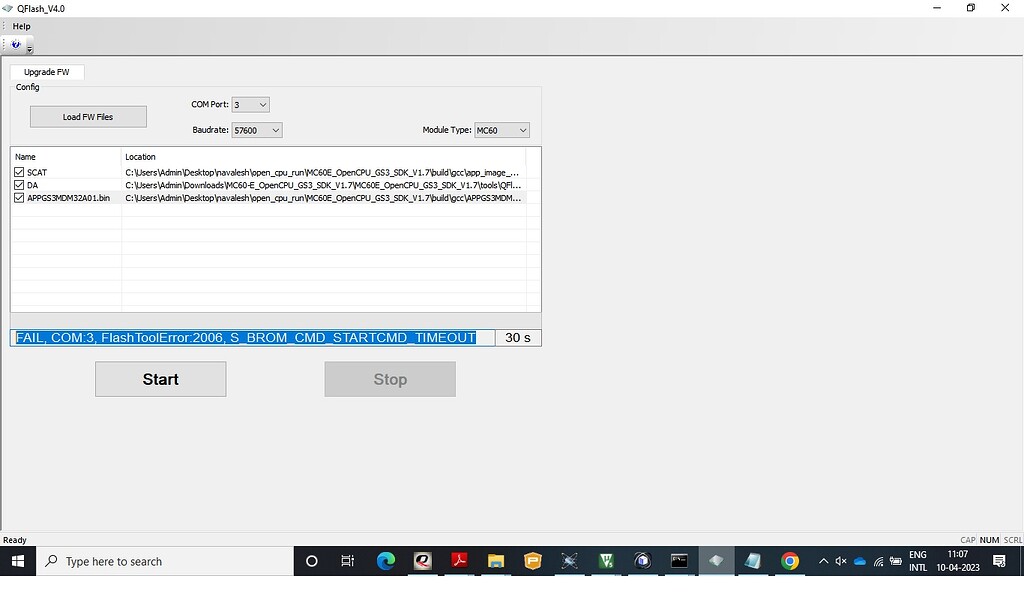Open Command Prompt window from taskbar
1024x608 pixels.
click(x=679, y=561)
